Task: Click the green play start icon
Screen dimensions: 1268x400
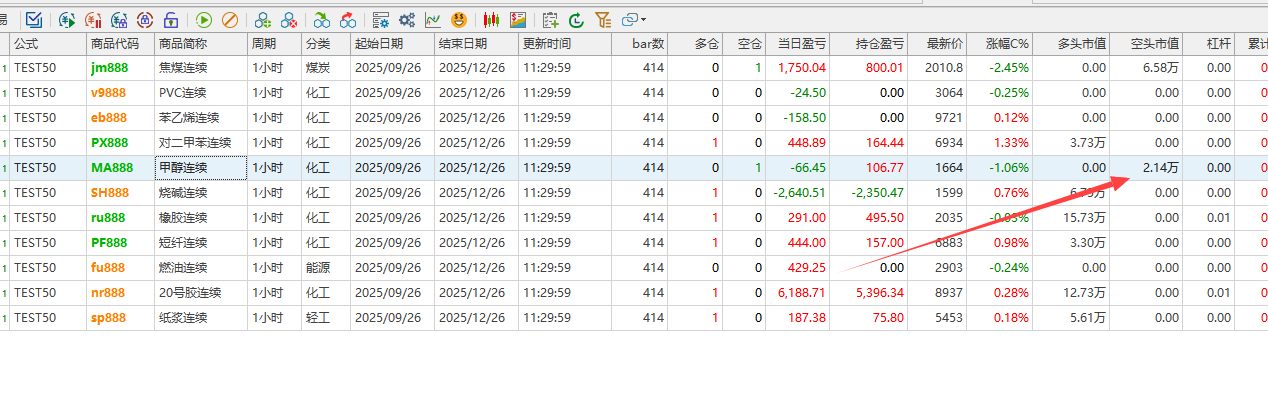Action: click(204, 19)
